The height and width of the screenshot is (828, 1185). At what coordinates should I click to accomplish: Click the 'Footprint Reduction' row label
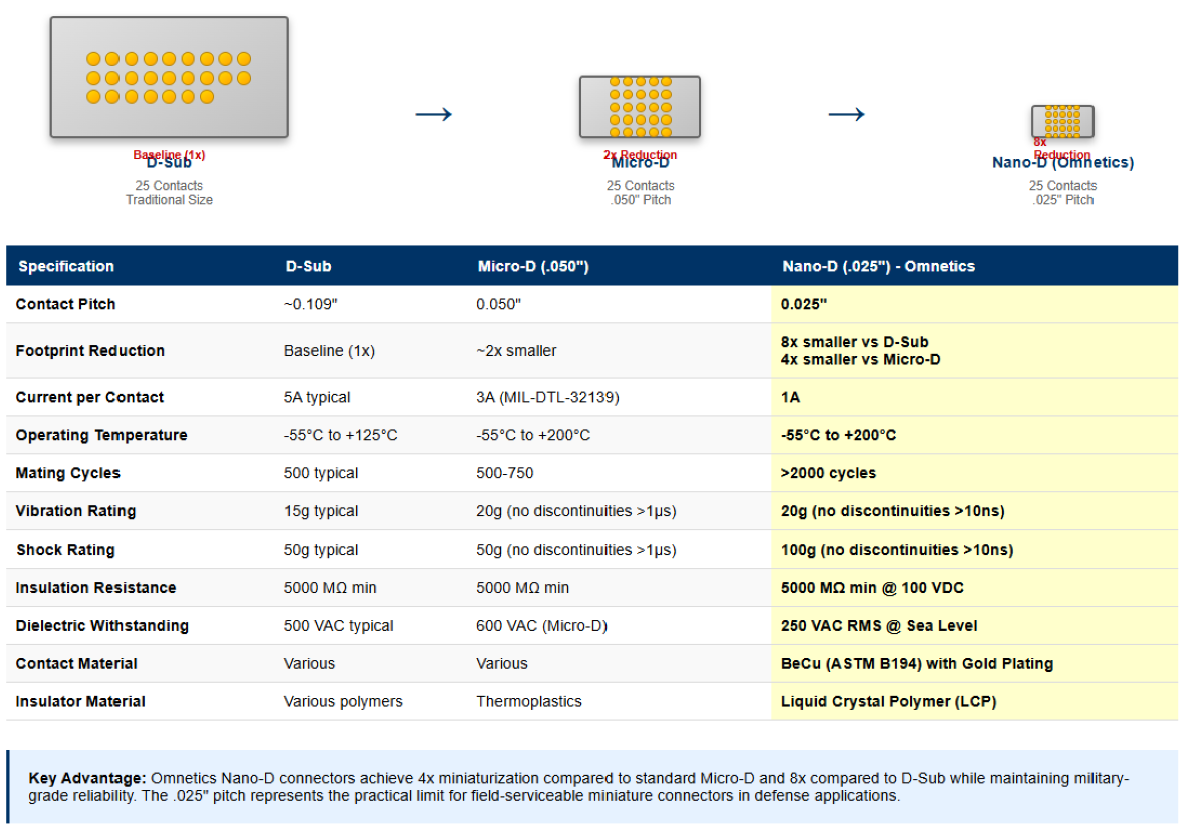click(x=90, y=351)
